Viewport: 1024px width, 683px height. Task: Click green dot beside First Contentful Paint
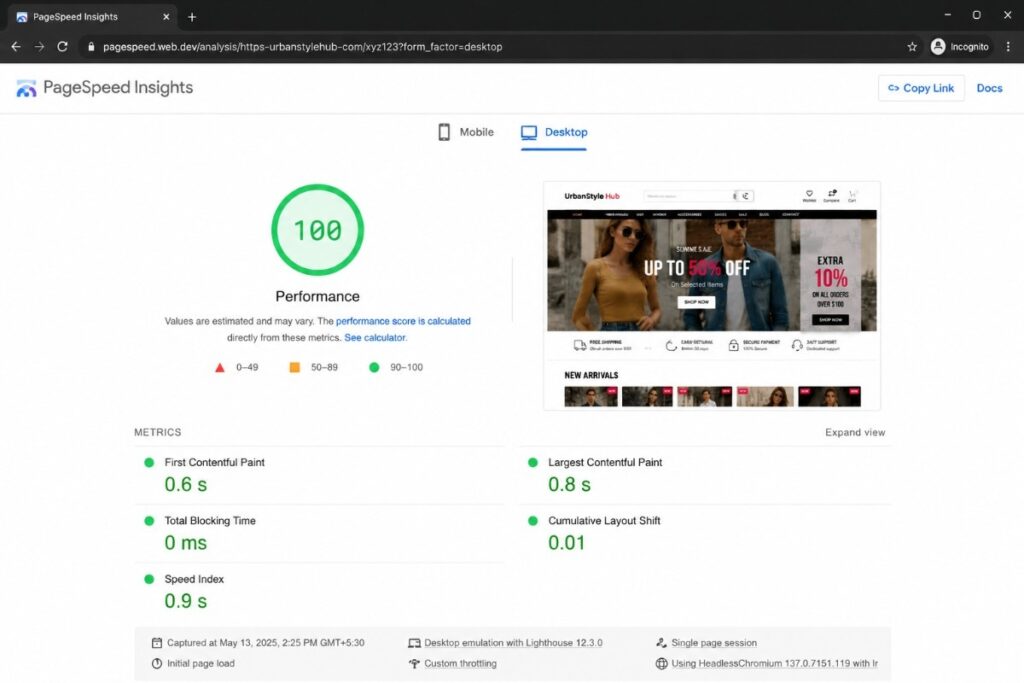tap(149, 462)
